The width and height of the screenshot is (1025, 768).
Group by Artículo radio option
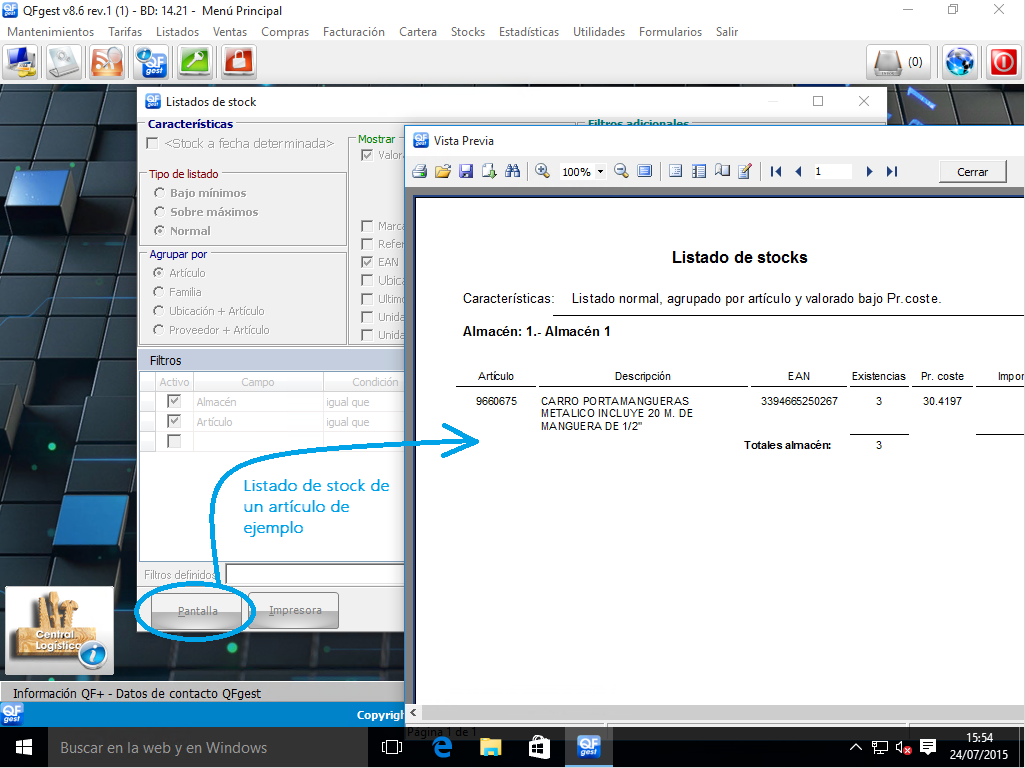(x=158, y=273)
